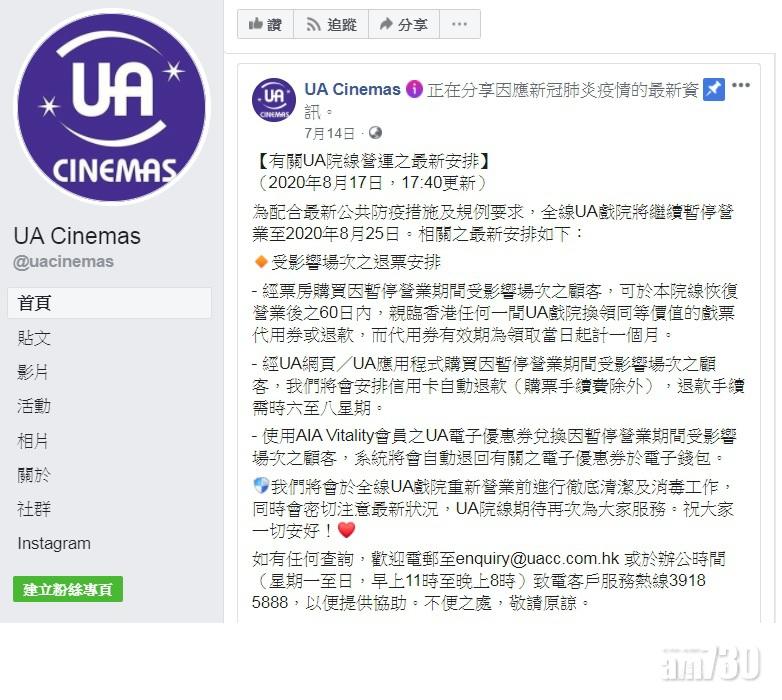This screenshot has height=700, width=782.
Task: Click the 分享 share arrow button
Action: tap(404, 24)
